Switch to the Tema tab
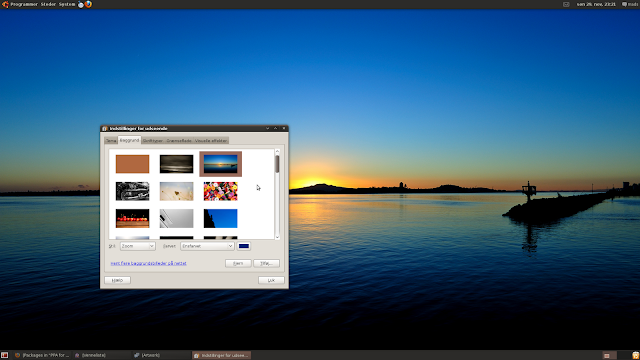The height and width of the screenshot is (360, 640). tap(111, 140)
